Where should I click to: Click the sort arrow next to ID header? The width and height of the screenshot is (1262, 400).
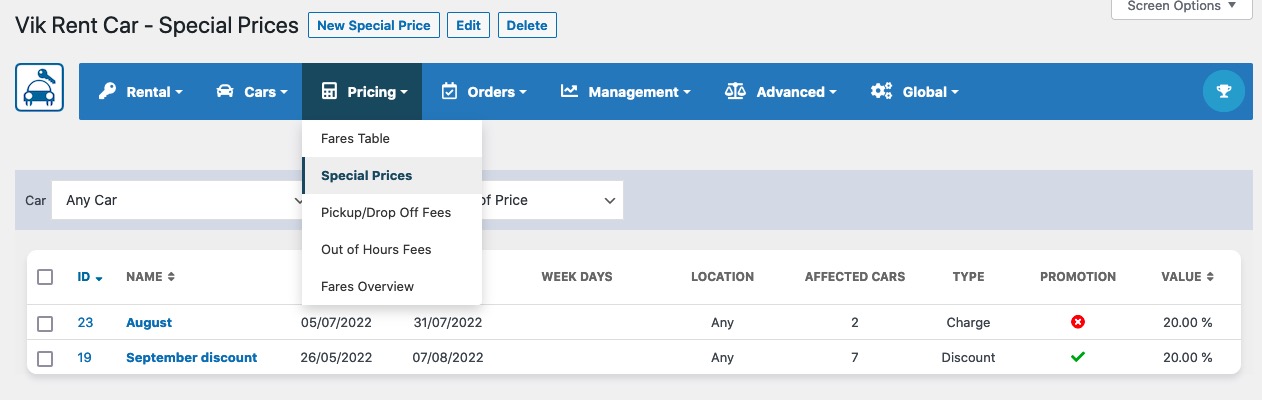pos(99,278)
